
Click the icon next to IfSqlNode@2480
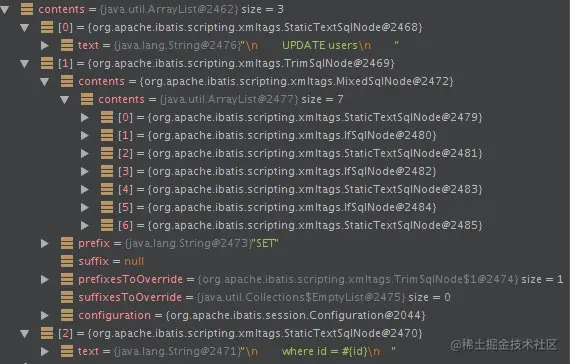click(x=107, y=135)
